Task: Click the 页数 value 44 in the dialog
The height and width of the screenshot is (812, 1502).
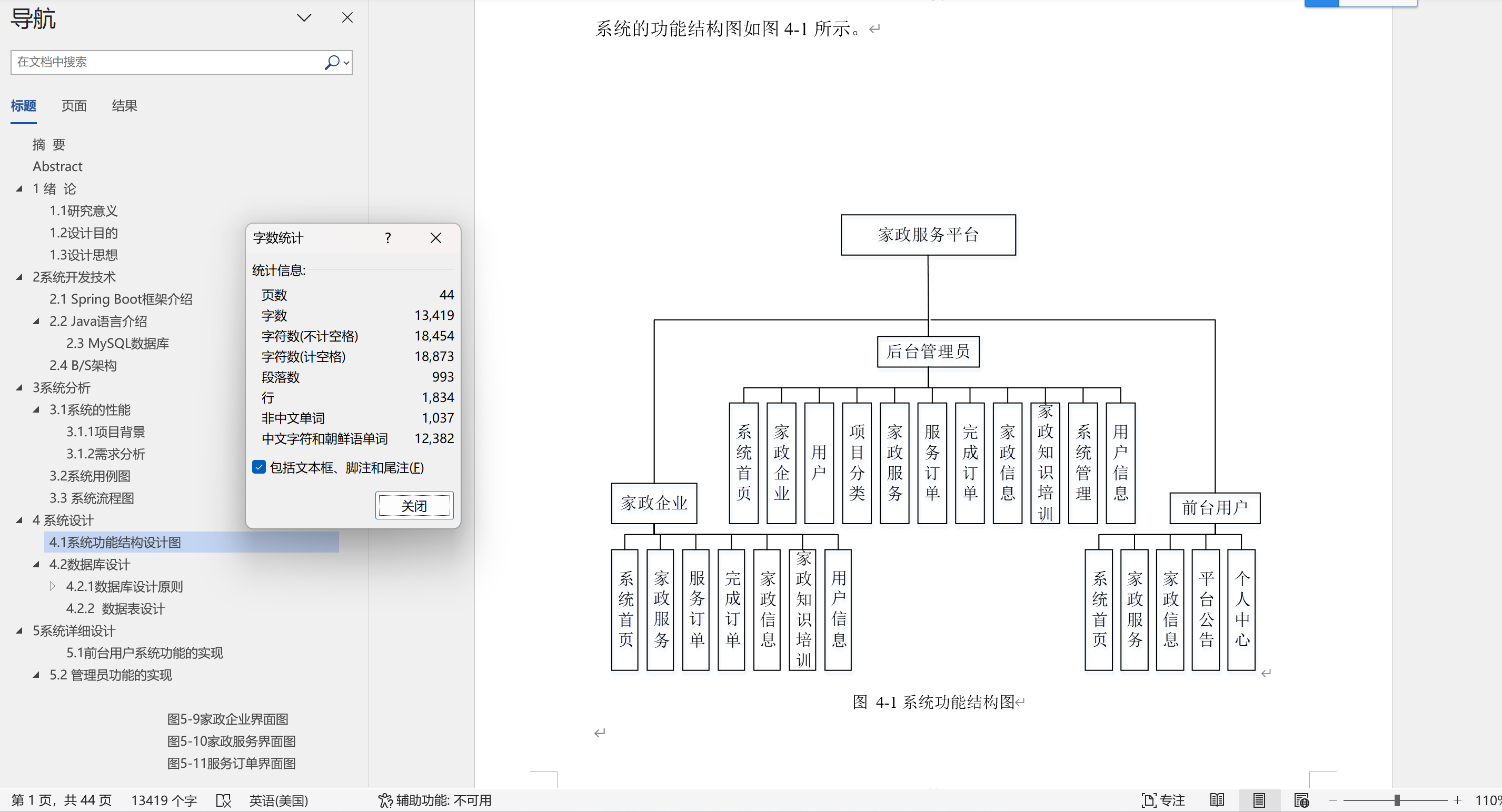Action: tap(446, 295)
